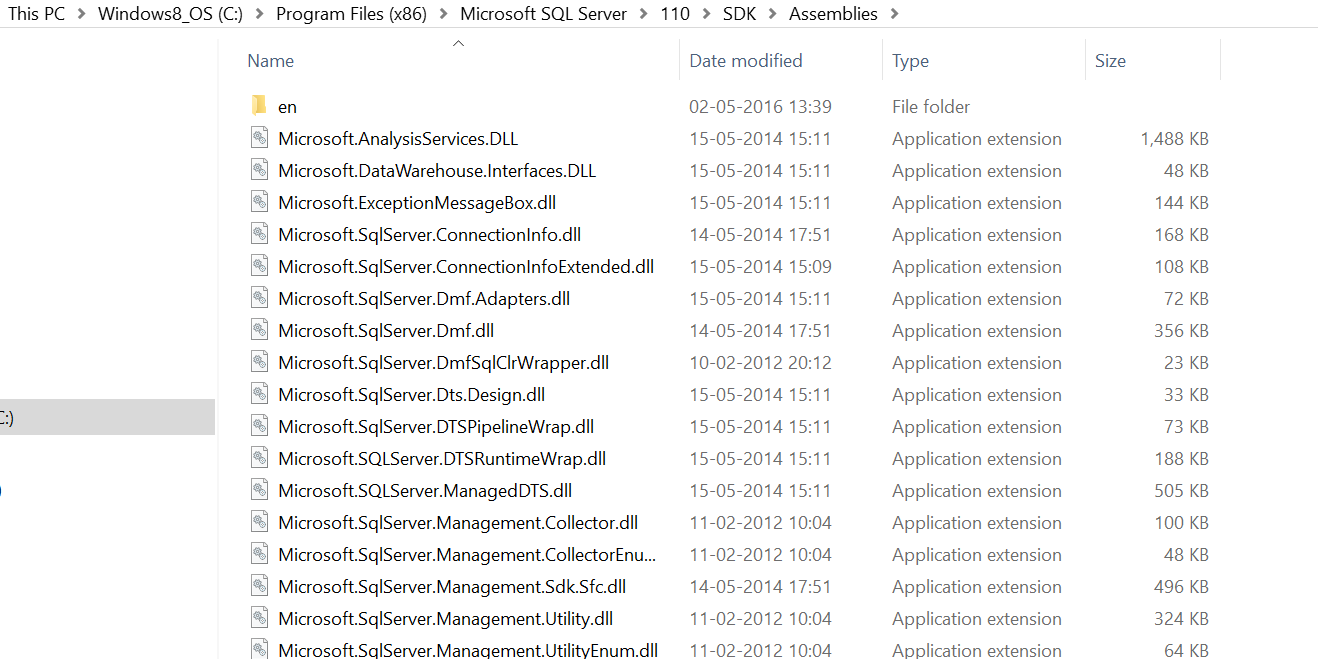Select Microsoft.SqlServer.Management.Utility.dll file name
This screenshot has height=659, width=1318.
[x=446, y=619]
